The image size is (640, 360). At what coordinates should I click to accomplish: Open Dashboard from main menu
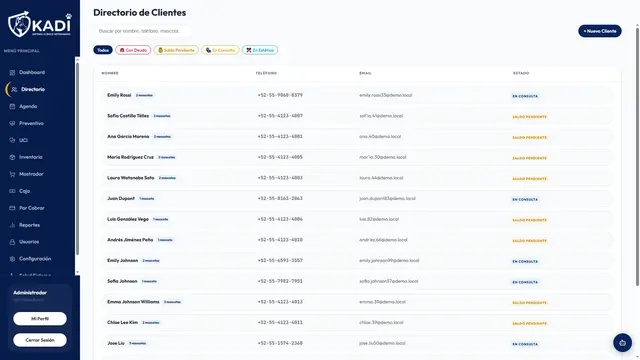[32, 72]
